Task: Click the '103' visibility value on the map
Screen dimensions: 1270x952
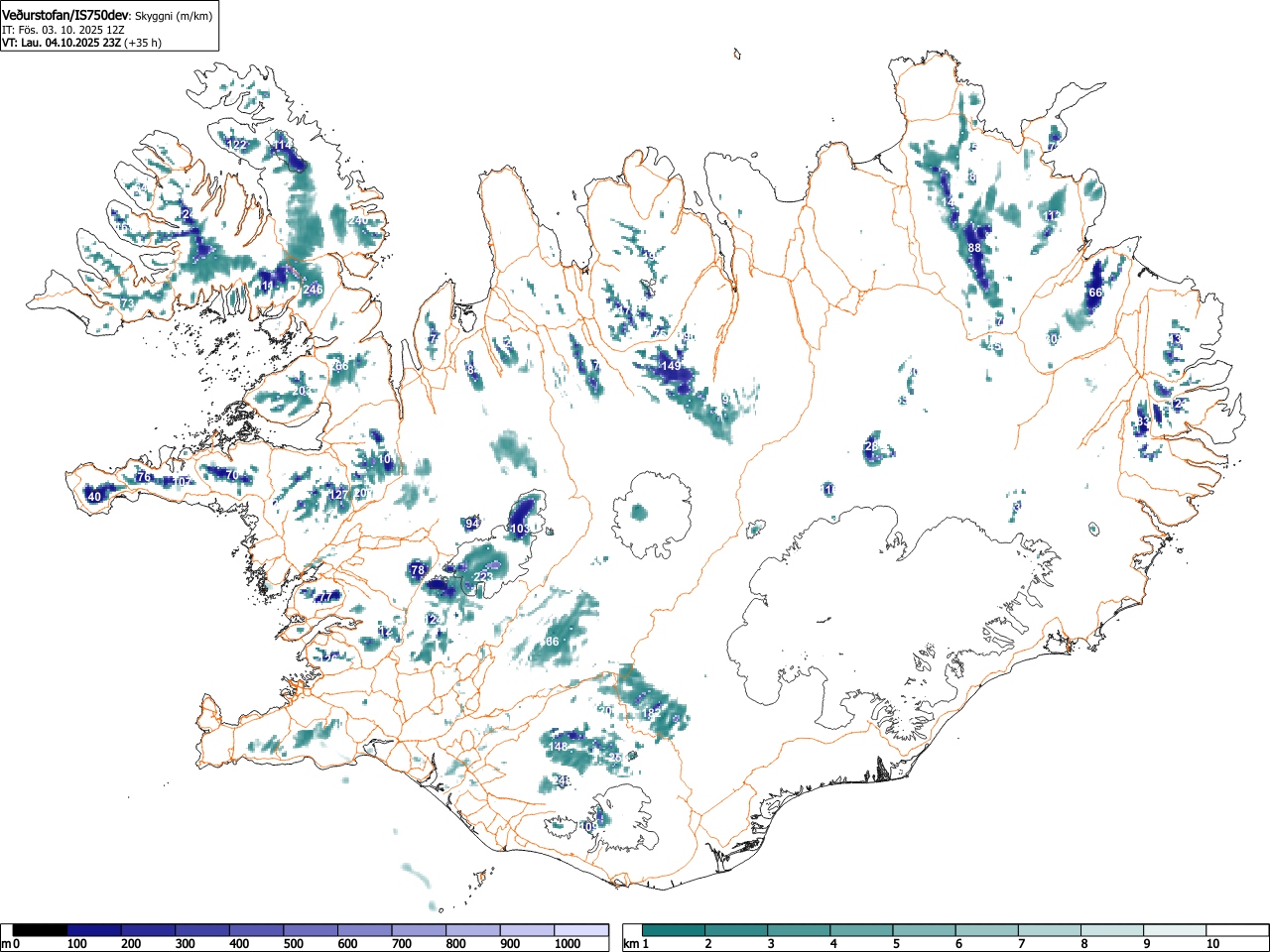Action: coord(520,530)
